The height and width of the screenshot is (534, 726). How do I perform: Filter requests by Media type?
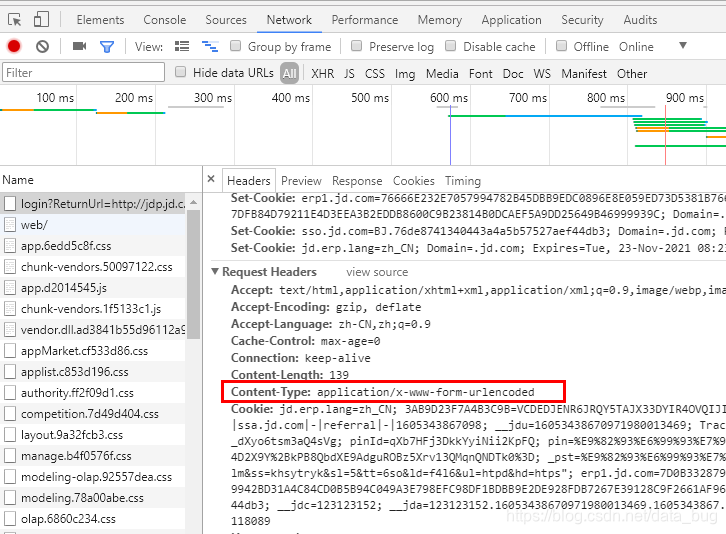pos(442,74)
